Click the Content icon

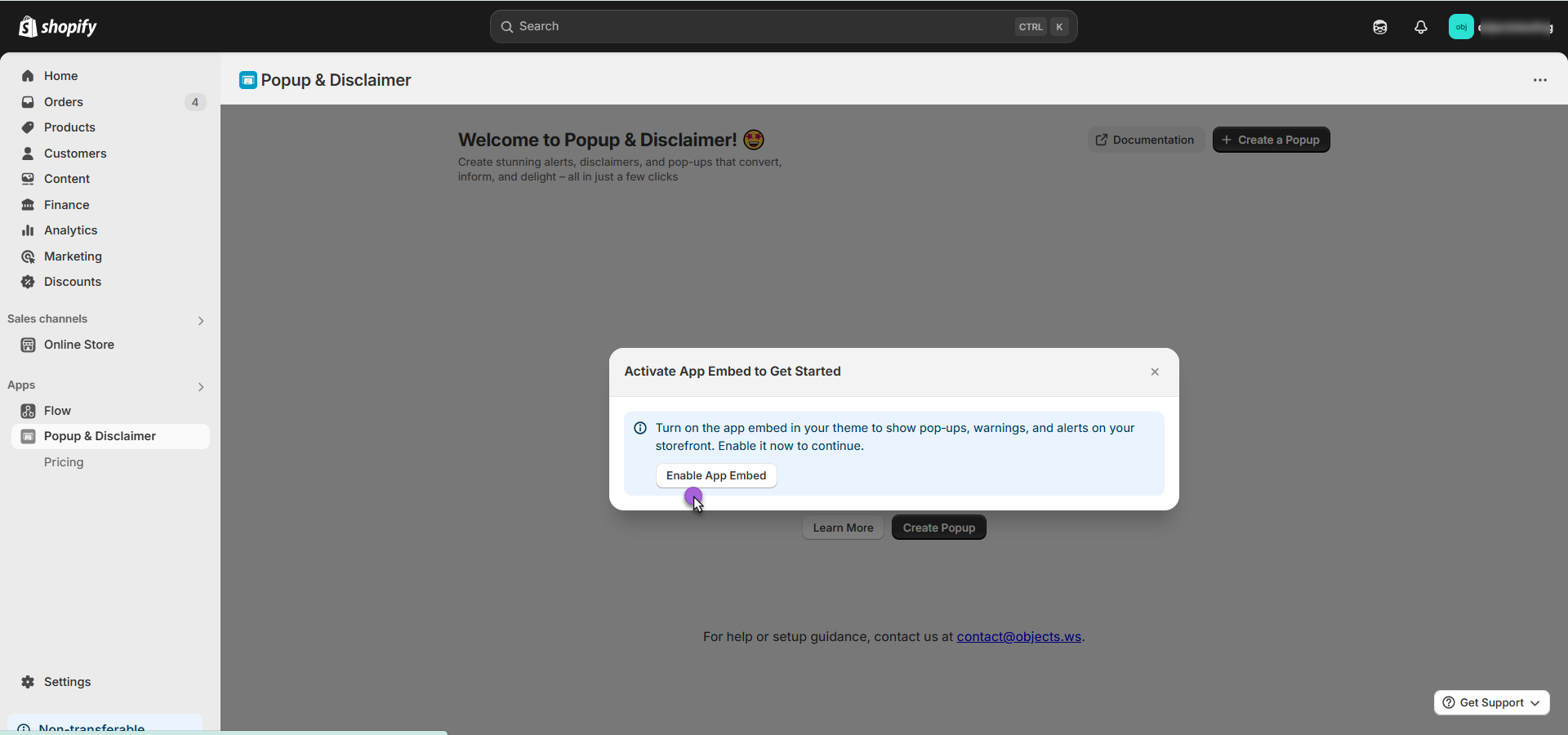coord(28,179)
